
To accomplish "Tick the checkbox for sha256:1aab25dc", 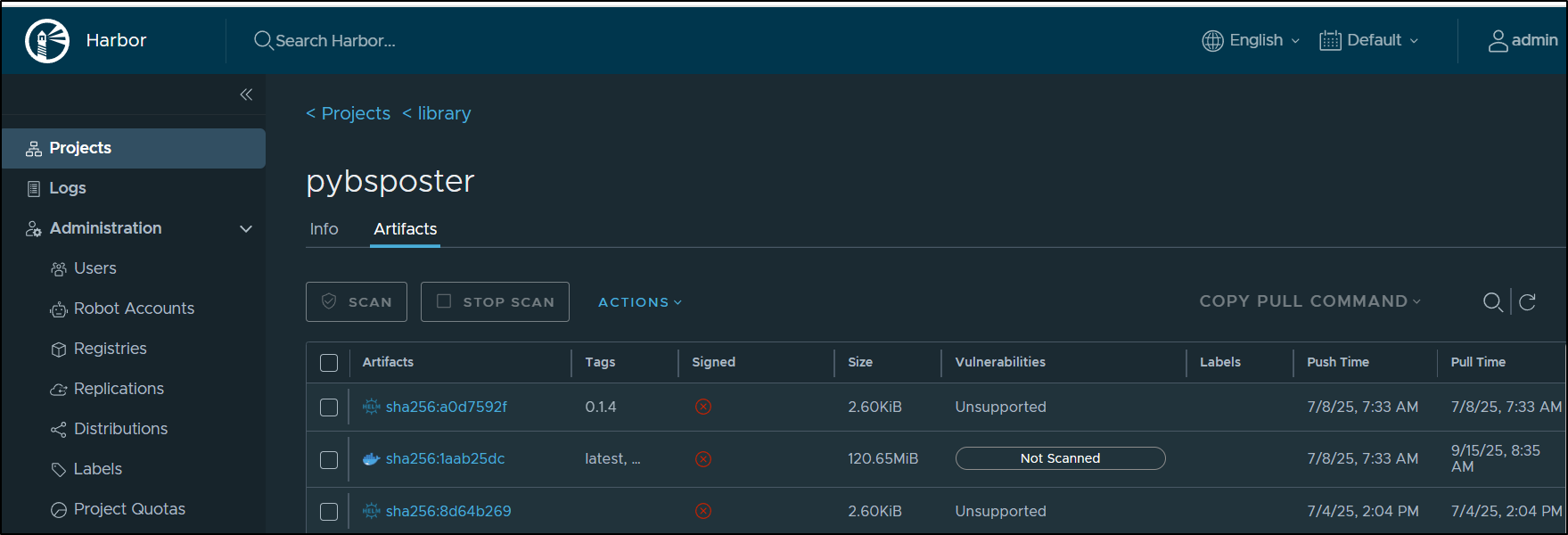I will [329, 459].
